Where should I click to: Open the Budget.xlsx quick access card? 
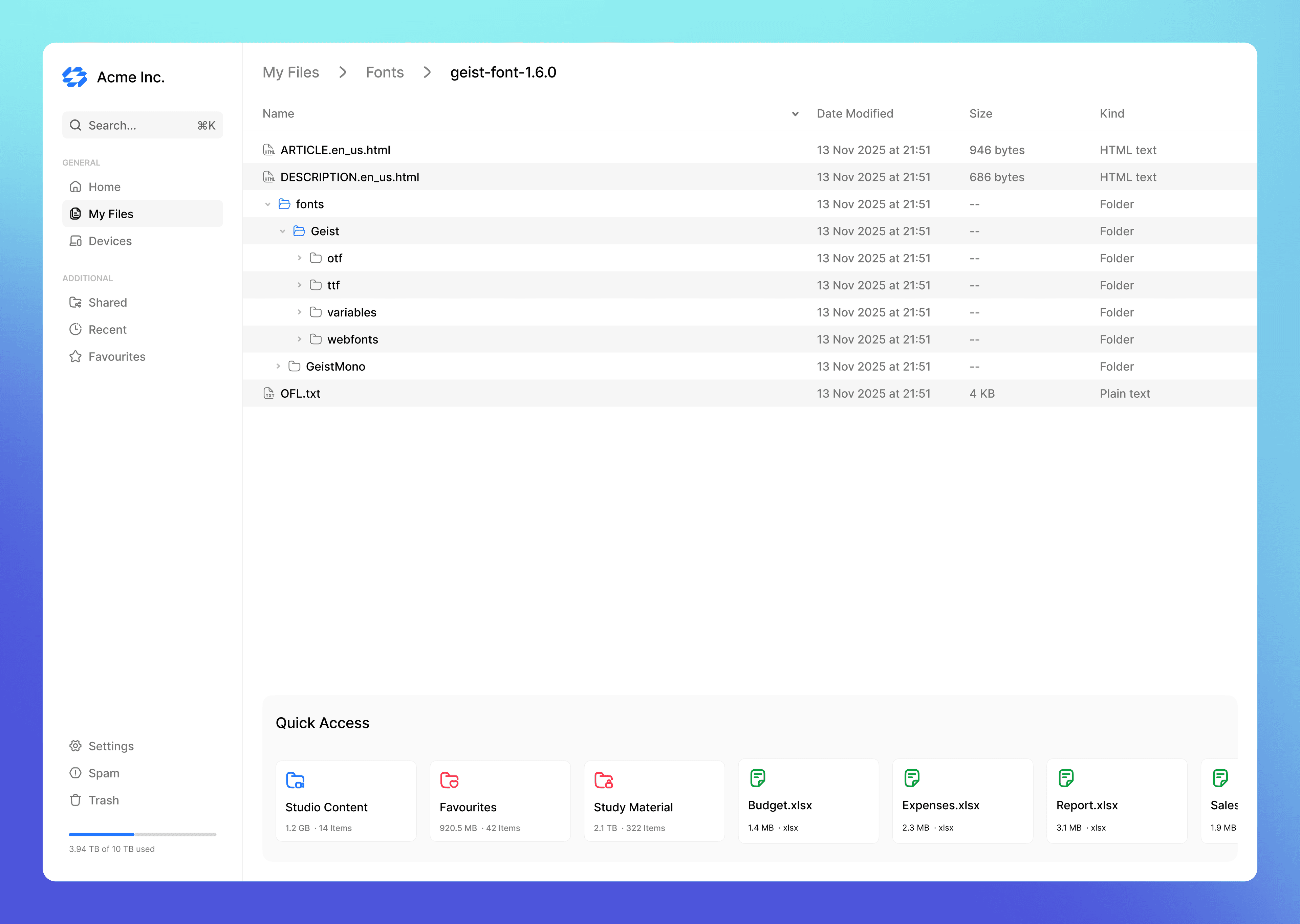coord(808,800)
